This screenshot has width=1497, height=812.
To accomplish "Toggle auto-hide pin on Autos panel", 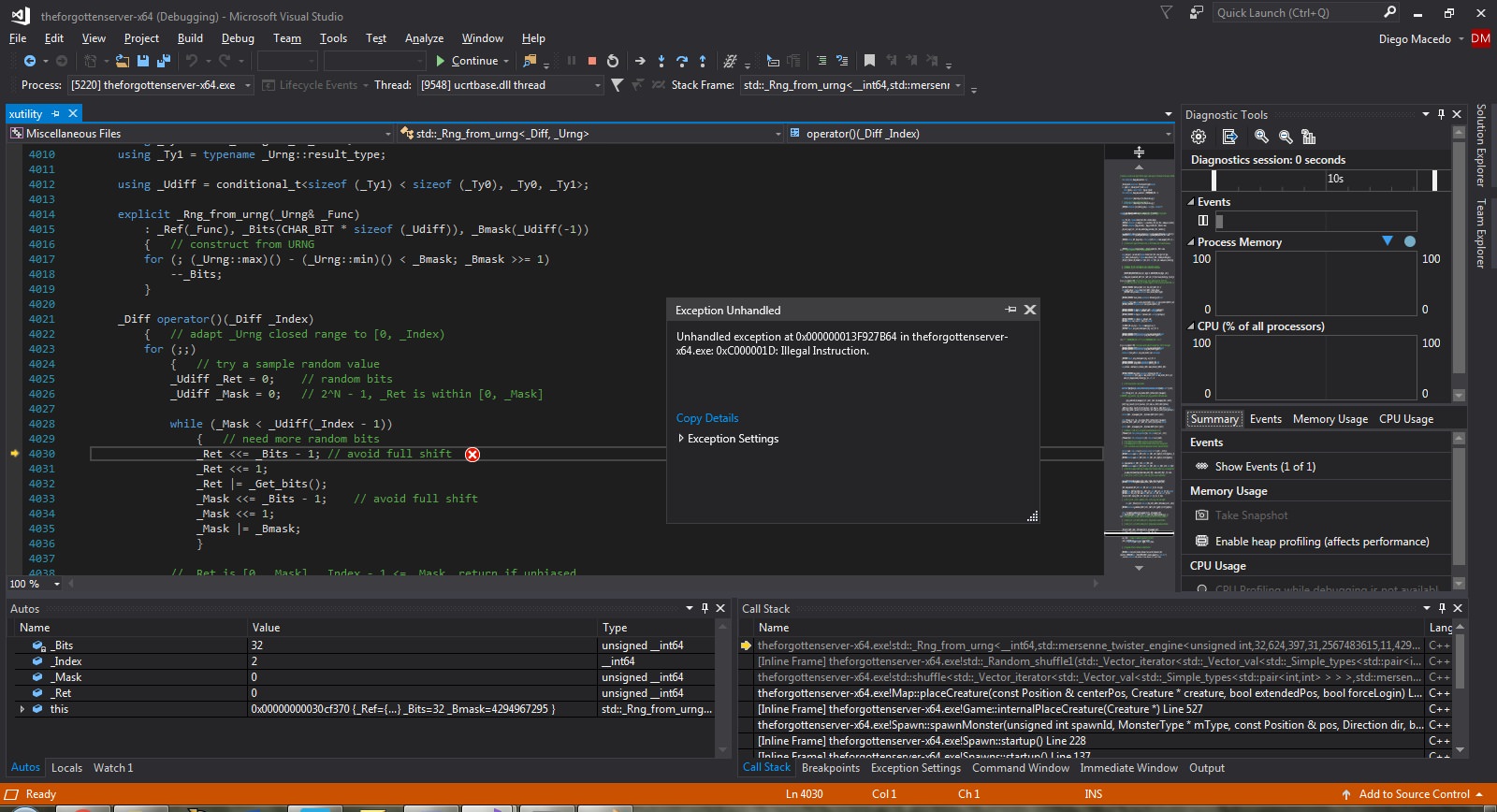I will point(705,608).
